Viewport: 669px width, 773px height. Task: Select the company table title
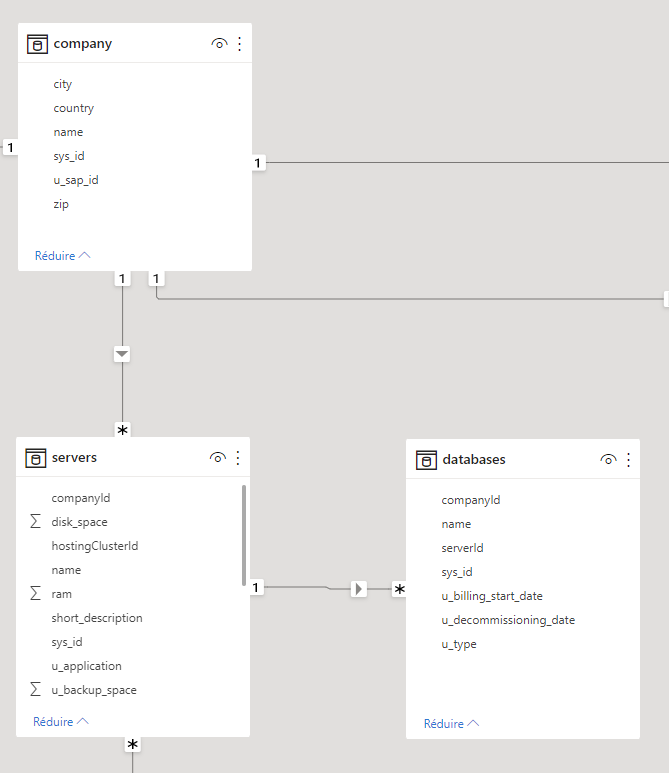coord(83,44)
